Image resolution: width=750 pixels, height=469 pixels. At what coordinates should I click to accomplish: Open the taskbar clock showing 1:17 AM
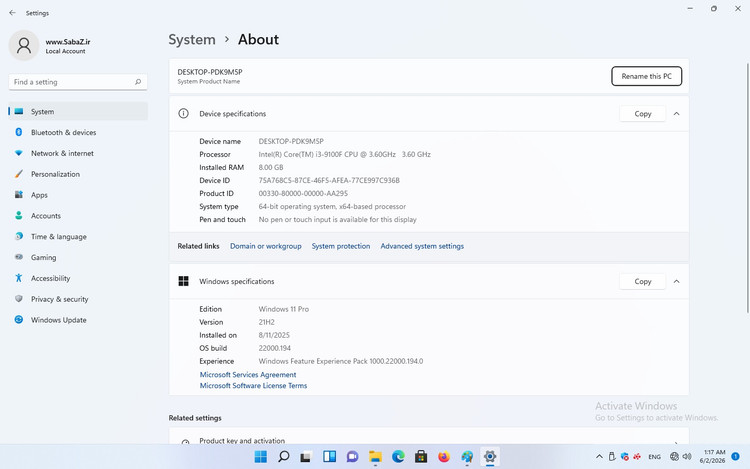point(712,457)
